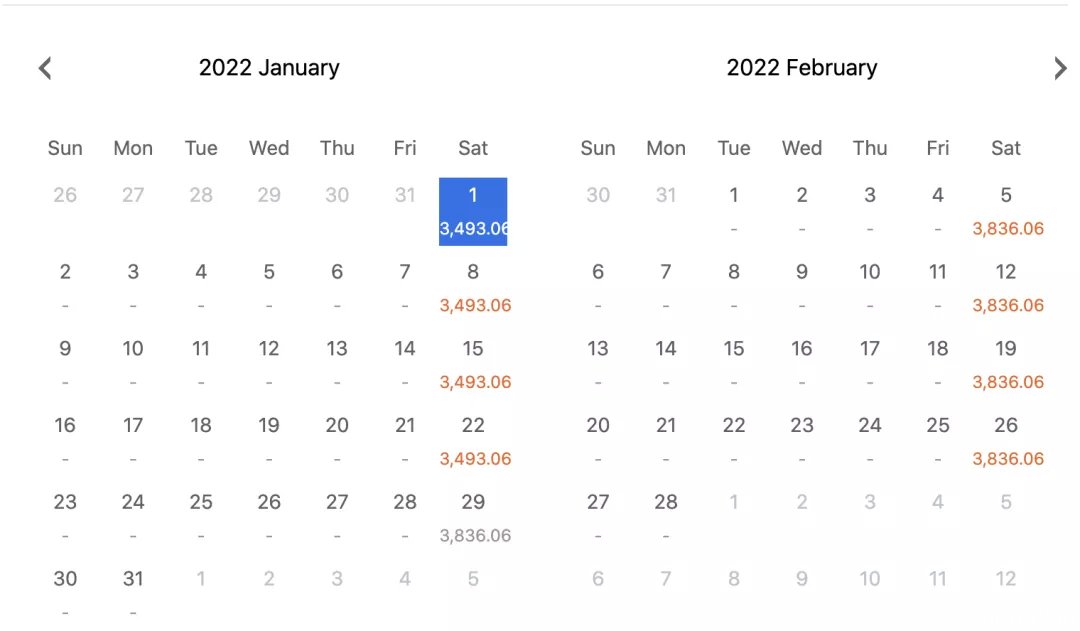Advance to next month using right arrow
The width and height of the screenshot is (1080, 631).
(1060, 68)
